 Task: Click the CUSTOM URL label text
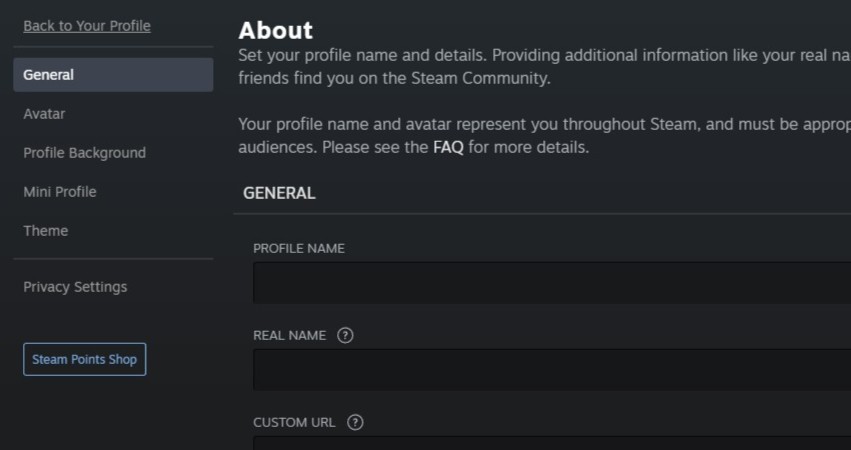[x=294, y=423]
